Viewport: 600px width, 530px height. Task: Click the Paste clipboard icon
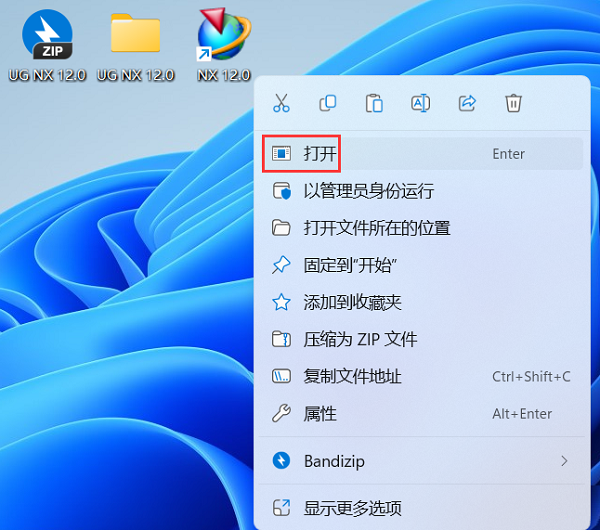pos(374,103)
